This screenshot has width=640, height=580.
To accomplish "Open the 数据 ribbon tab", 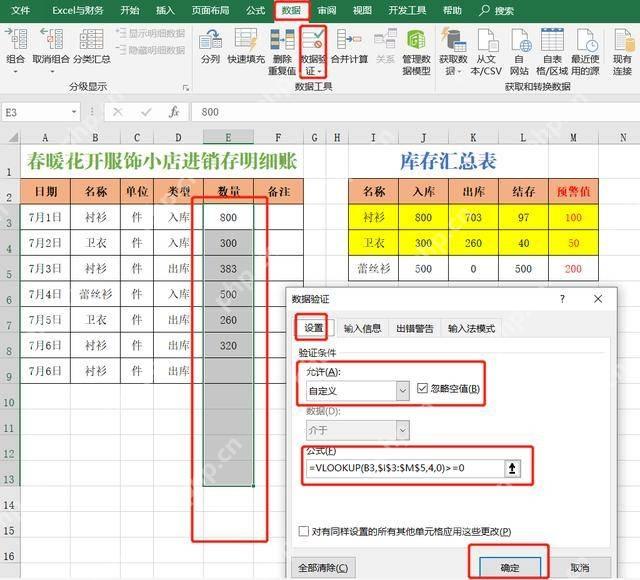I will click(x=291, y=10).
